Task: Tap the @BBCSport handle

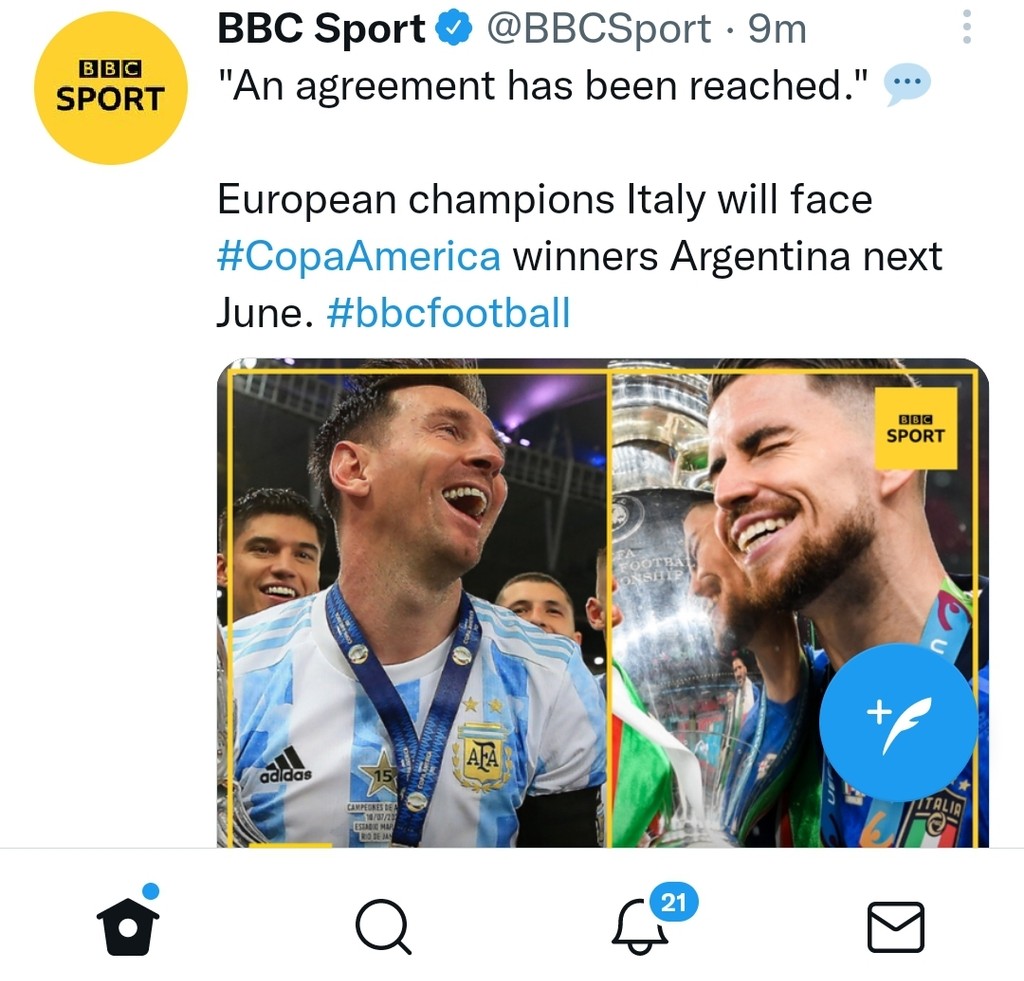Action: [598, 30]
